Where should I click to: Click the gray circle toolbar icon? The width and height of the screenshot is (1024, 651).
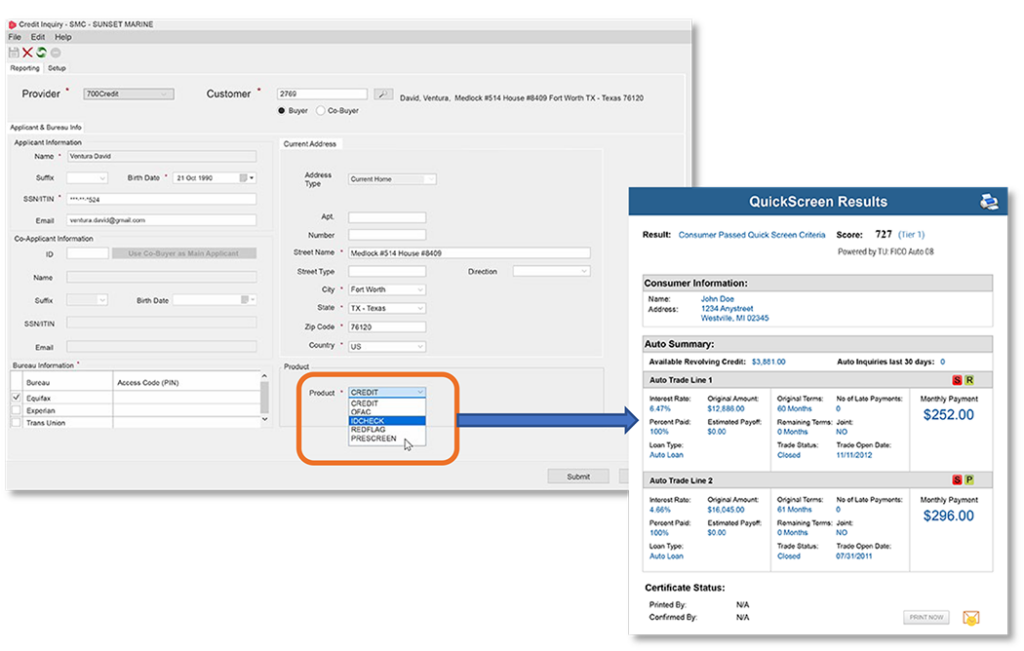click(x=55, y=52)
